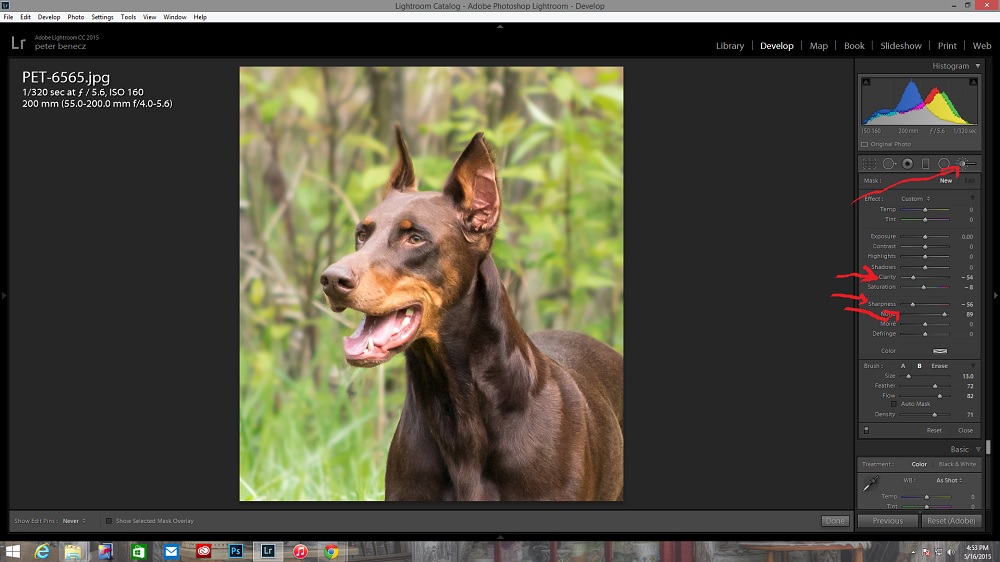This screenshot has height=562, width=1000.
Task: Switch to the Library module
Action: click(730, 46)
